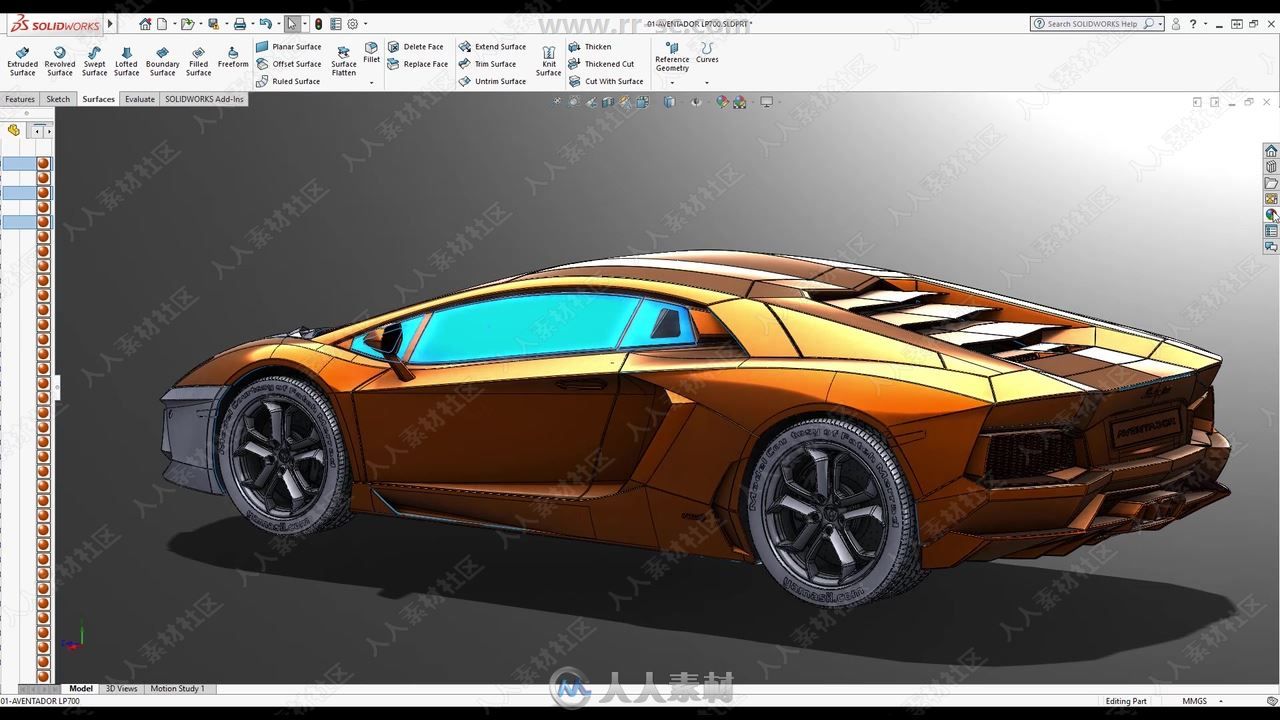The width and height of the screenshot is (1280, 720).
Task: Choose the Offset Surface command
Action: point(289,64)
